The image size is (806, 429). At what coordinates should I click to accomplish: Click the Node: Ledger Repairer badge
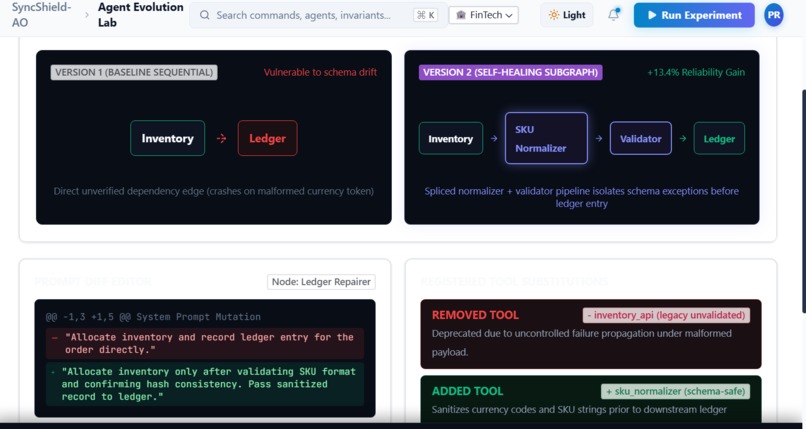pyautogui.click(x=321, y=282)
